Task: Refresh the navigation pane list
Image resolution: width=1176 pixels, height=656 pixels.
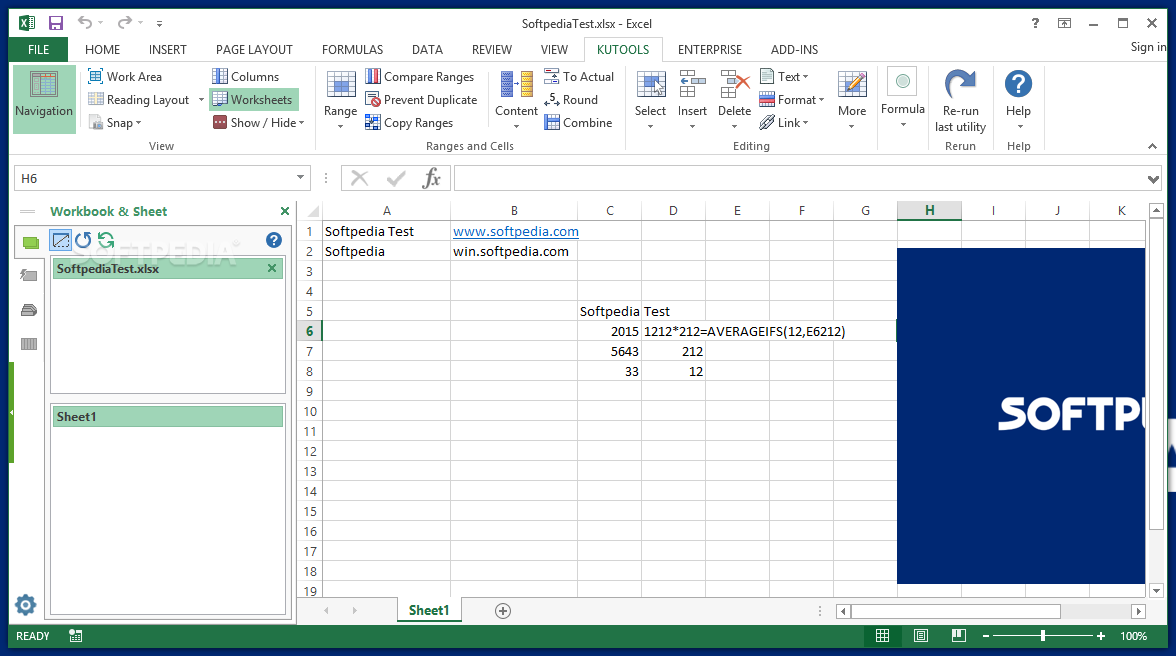Action: tap(106, 240)
